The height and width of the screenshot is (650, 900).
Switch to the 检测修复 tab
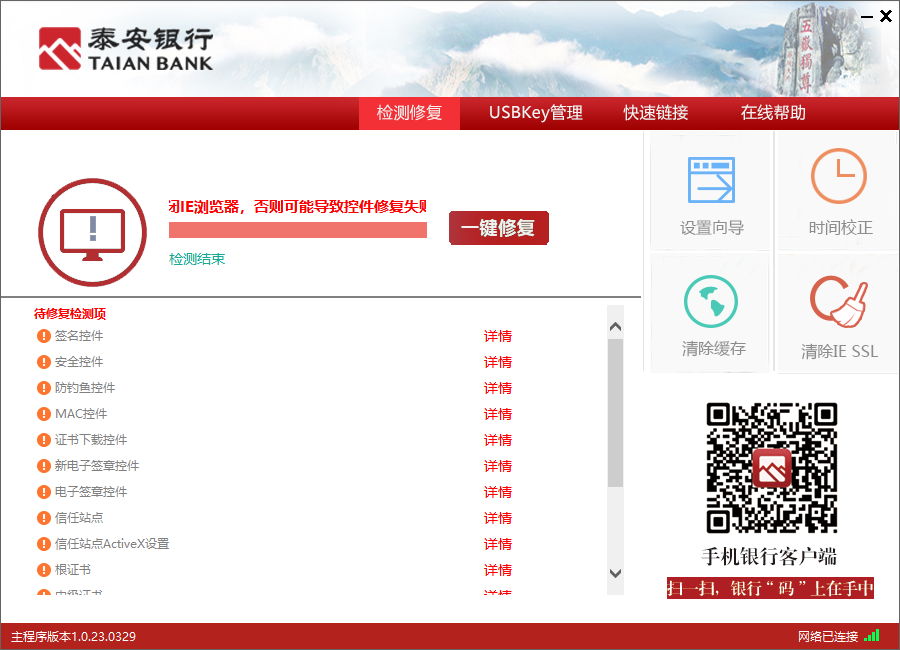click(409, 113)
